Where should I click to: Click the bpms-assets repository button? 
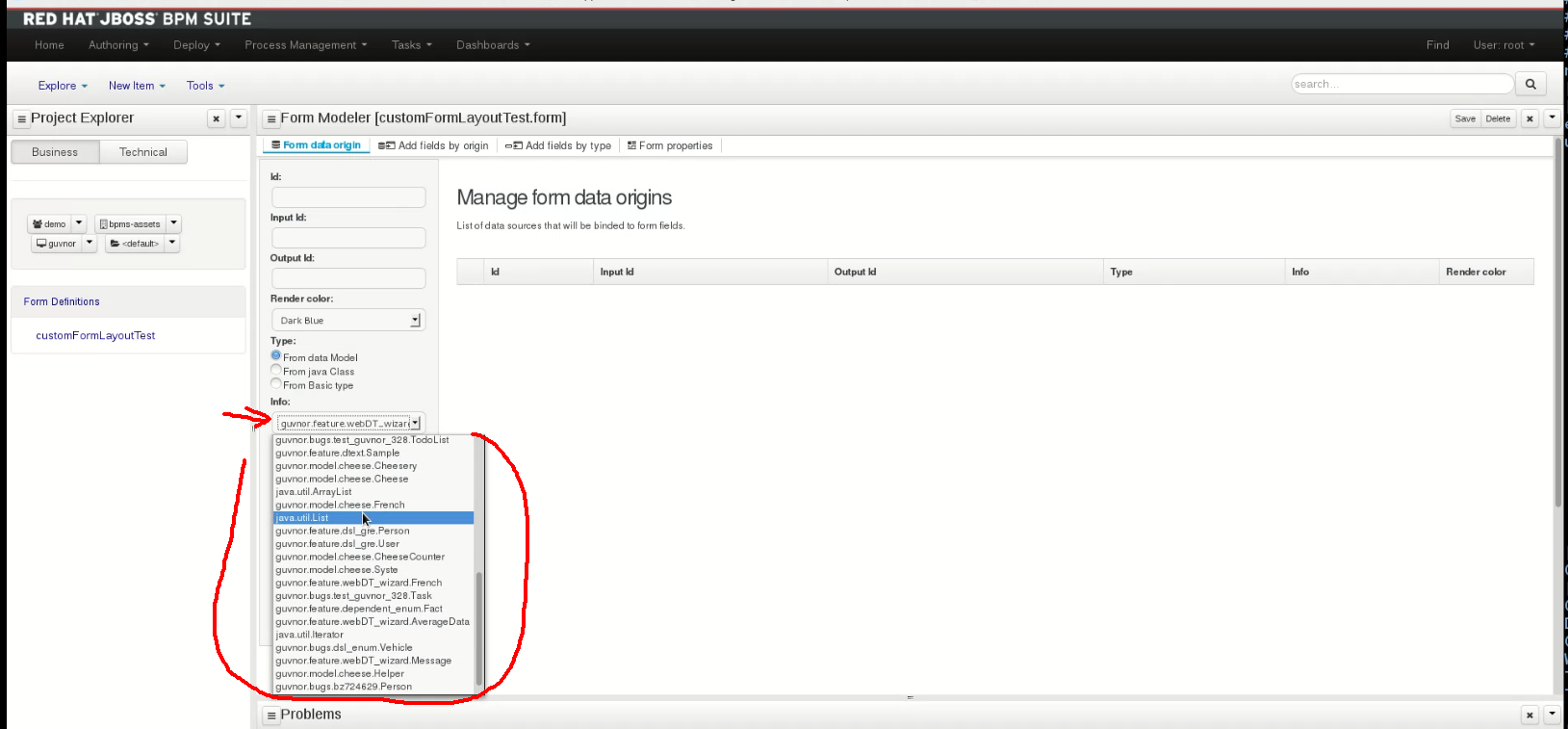click(x=130, y=223)
